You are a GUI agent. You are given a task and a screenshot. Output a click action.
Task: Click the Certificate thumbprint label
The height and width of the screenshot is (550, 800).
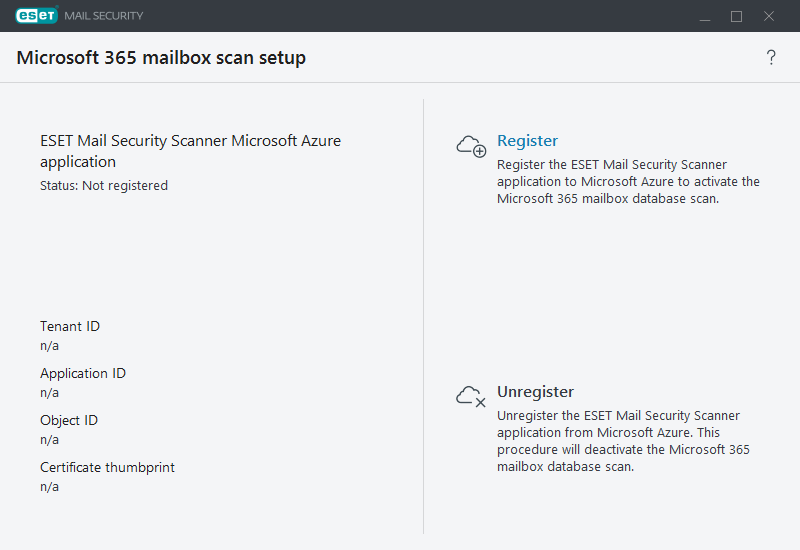coord(107,468)
